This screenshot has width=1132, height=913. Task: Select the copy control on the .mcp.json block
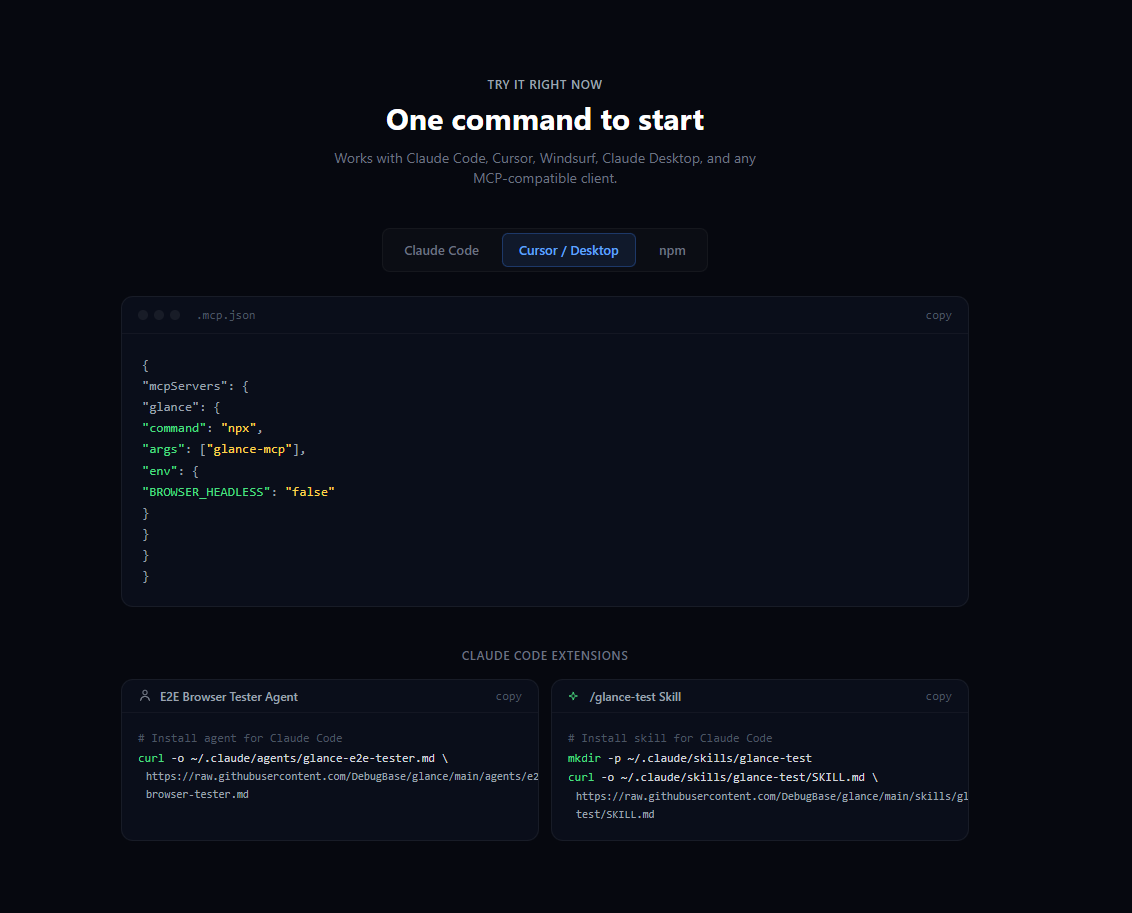938,315
